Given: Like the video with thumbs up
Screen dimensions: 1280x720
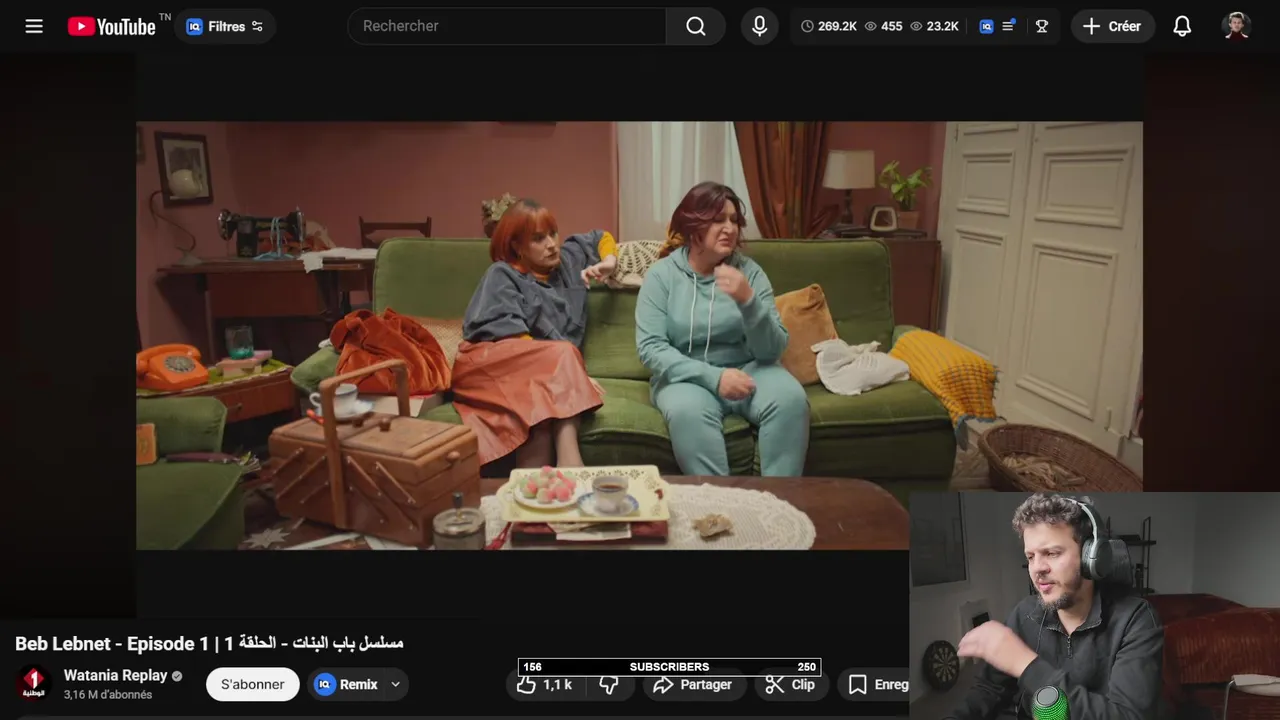Looking at the screenshot, I should pyautogui.click(x=545, y=684).
